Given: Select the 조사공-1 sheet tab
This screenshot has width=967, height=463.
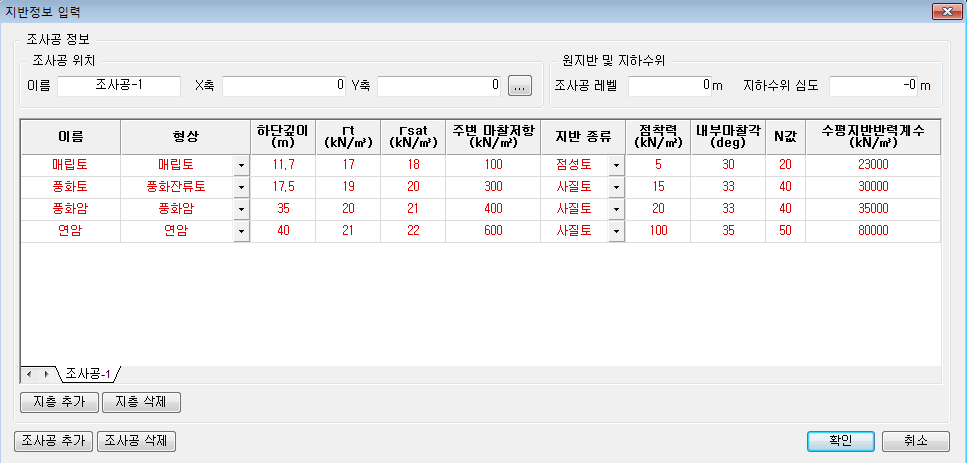Looking at the screenshot, I should coord(88,374).
